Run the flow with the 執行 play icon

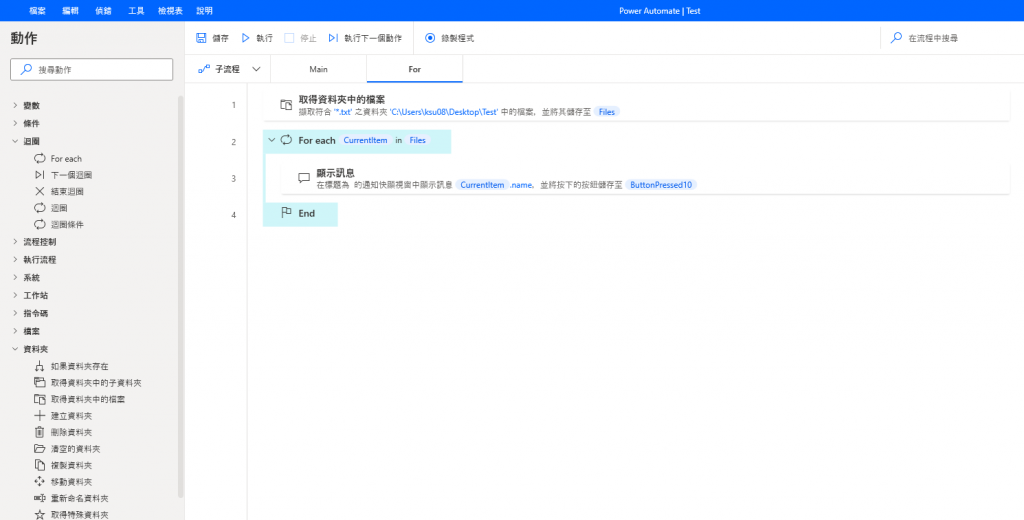click(246, 38)
